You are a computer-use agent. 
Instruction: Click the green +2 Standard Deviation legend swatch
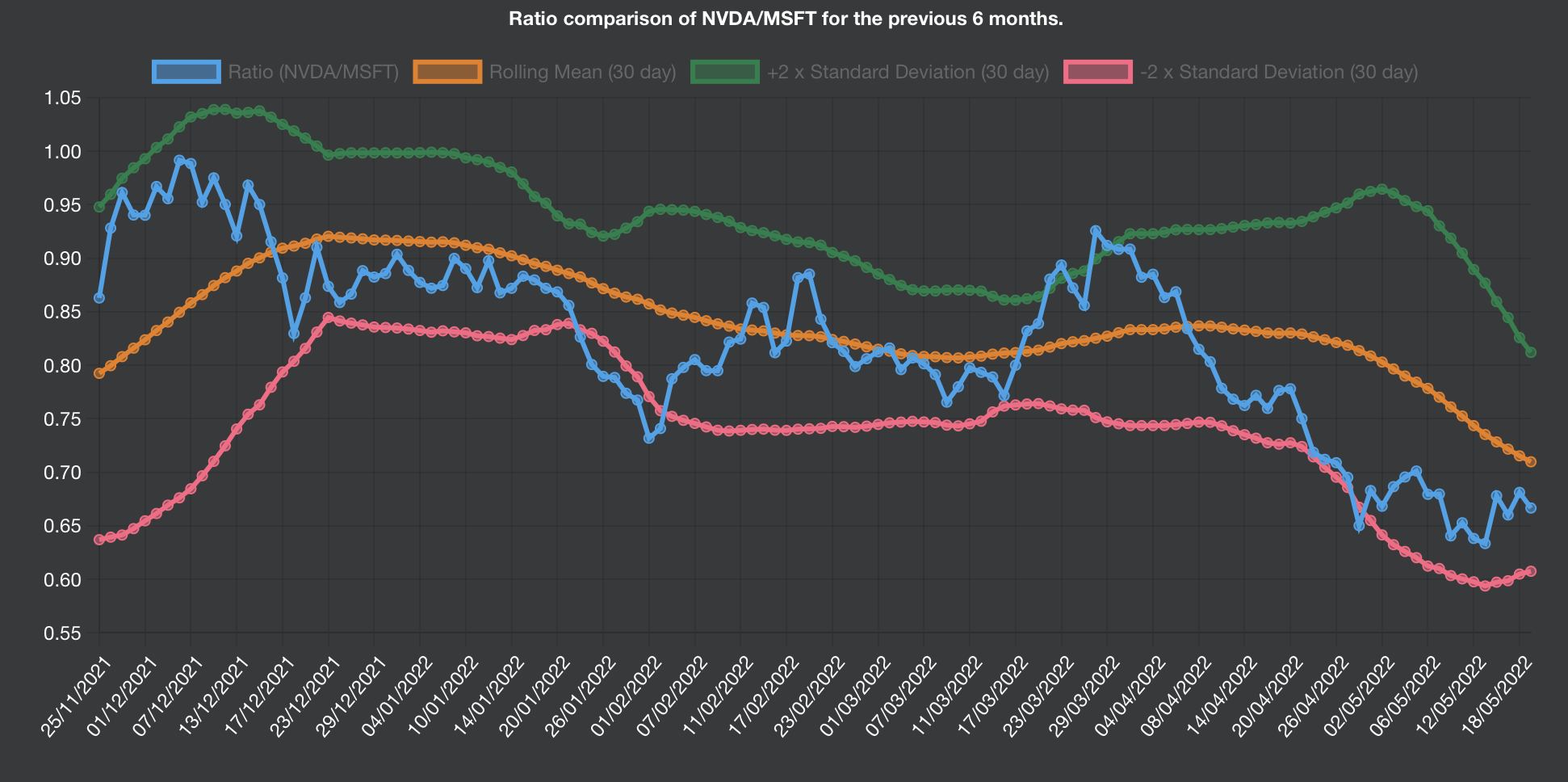point(726,71)
